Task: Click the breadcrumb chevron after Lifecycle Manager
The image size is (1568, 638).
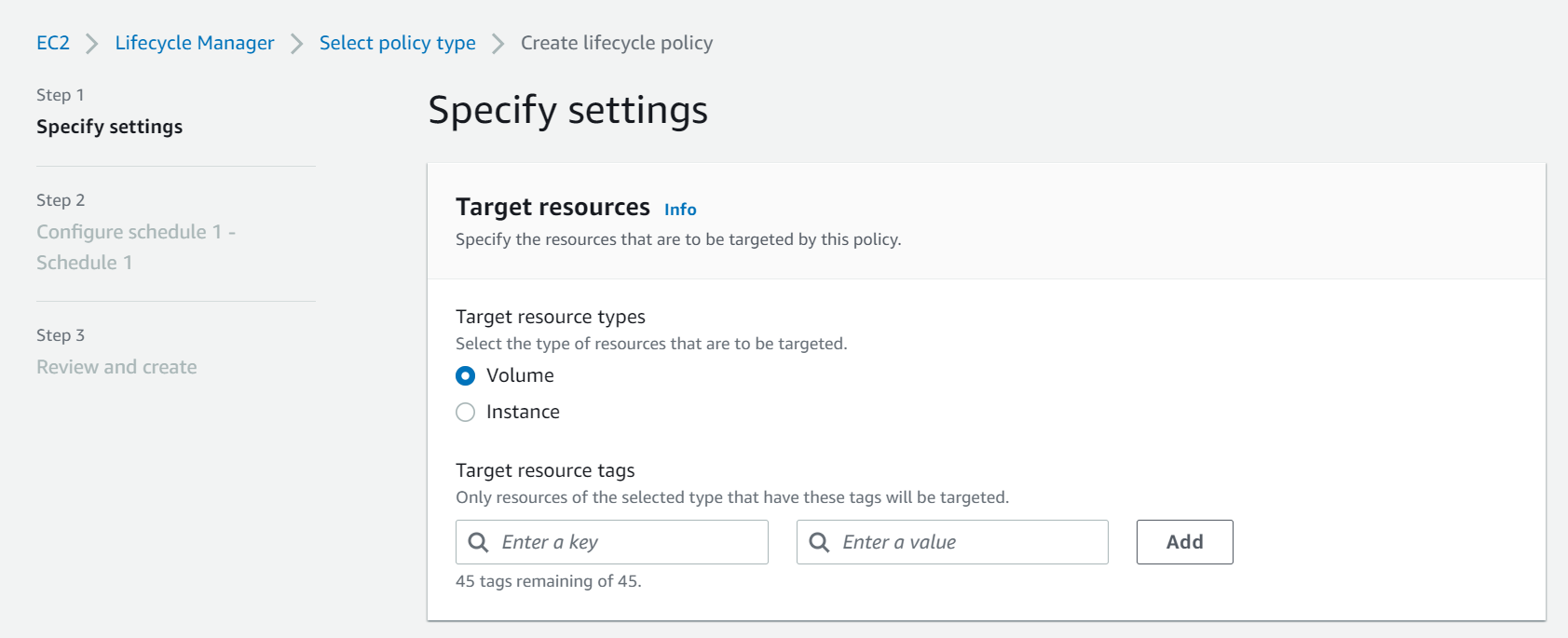Action: pos(296,44)
